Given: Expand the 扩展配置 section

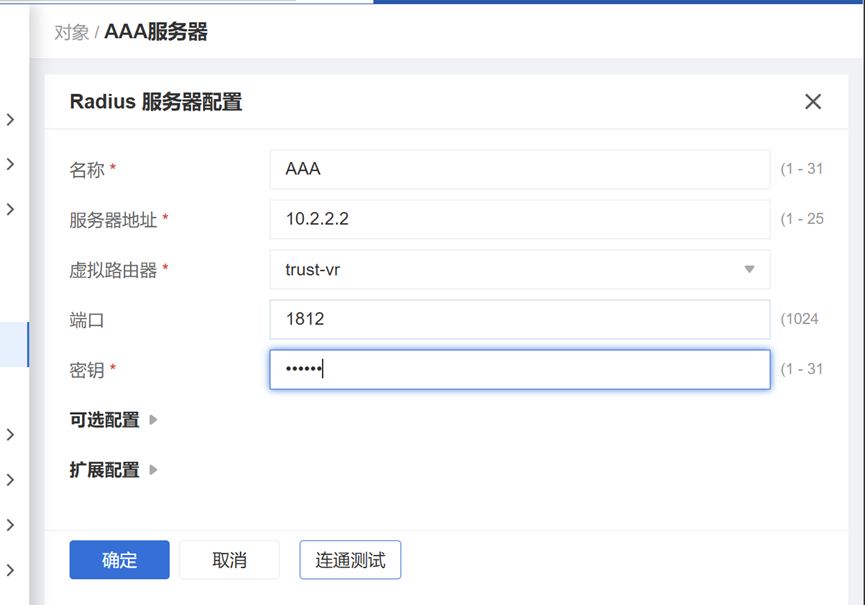Looking at the screenshot, I should (114, 470).
